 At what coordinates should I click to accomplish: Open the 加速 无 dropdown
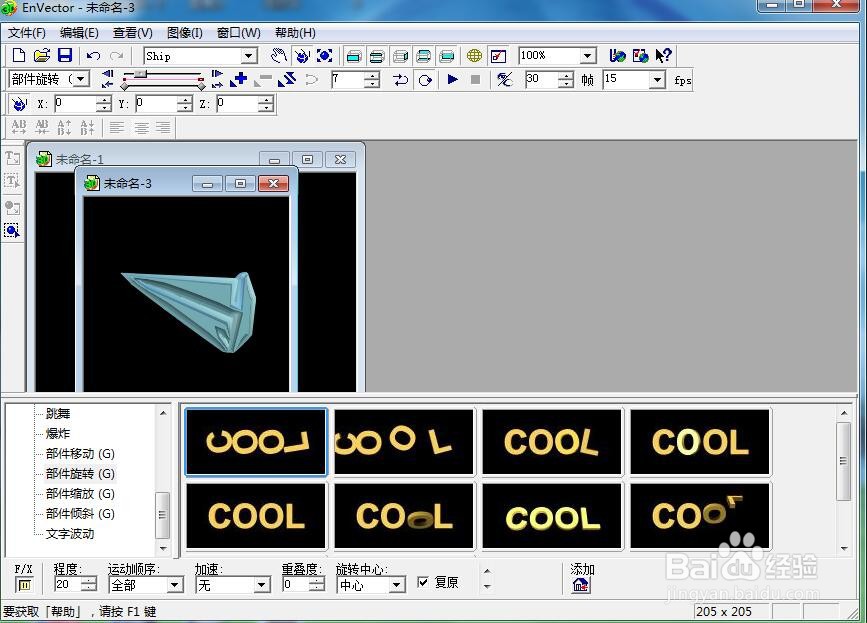pyautogui.click(x=262, y=584)
